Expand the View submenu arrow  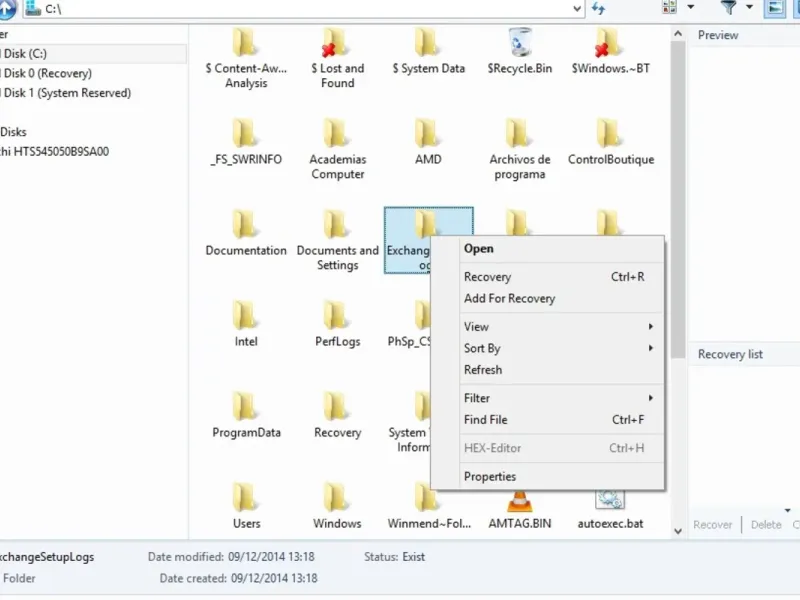pyautogui.click(x=651, y=327)
